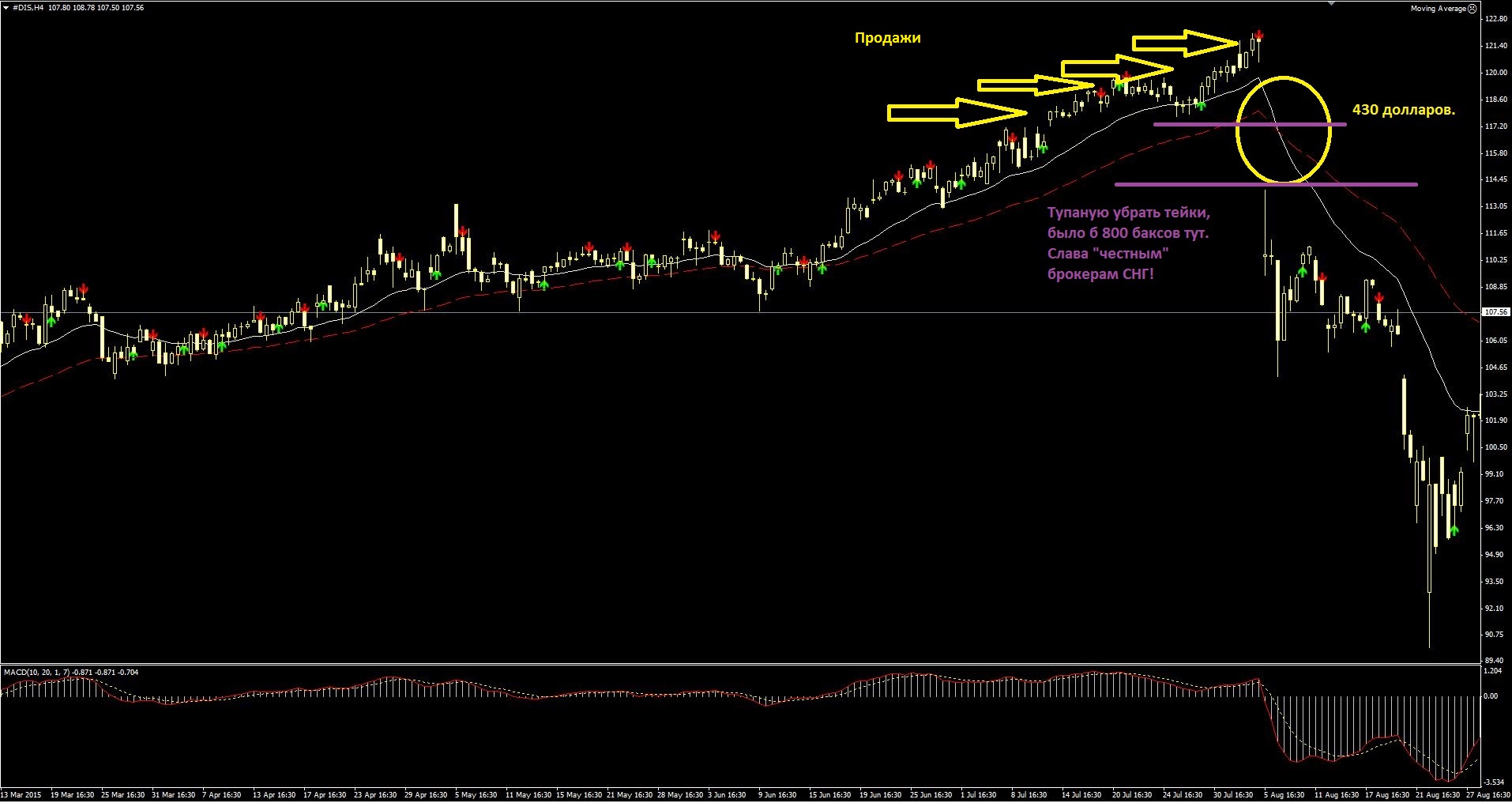
Task: Select the purple 'брокерам СНГ!' text line
Action: click(1100, 275)
